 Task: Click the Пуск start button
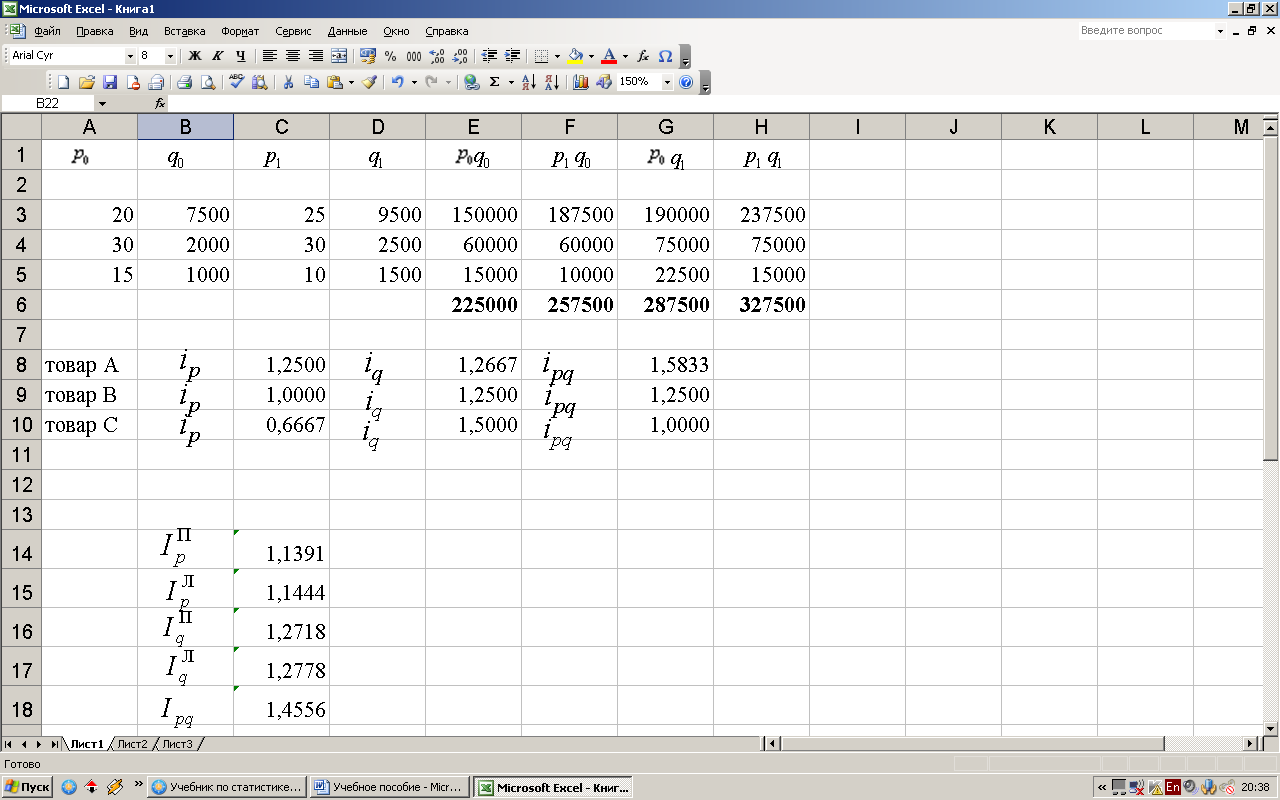coord(27,787)
